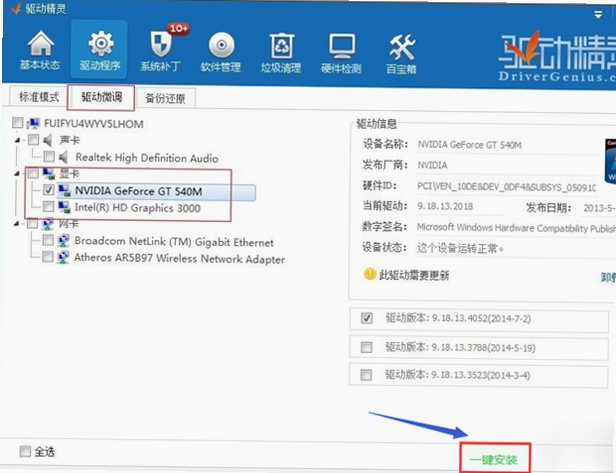616x473 pixels.
Task: Select Atheros AR5B97 Wireless Network Adapter row
Action: (180, 258)
